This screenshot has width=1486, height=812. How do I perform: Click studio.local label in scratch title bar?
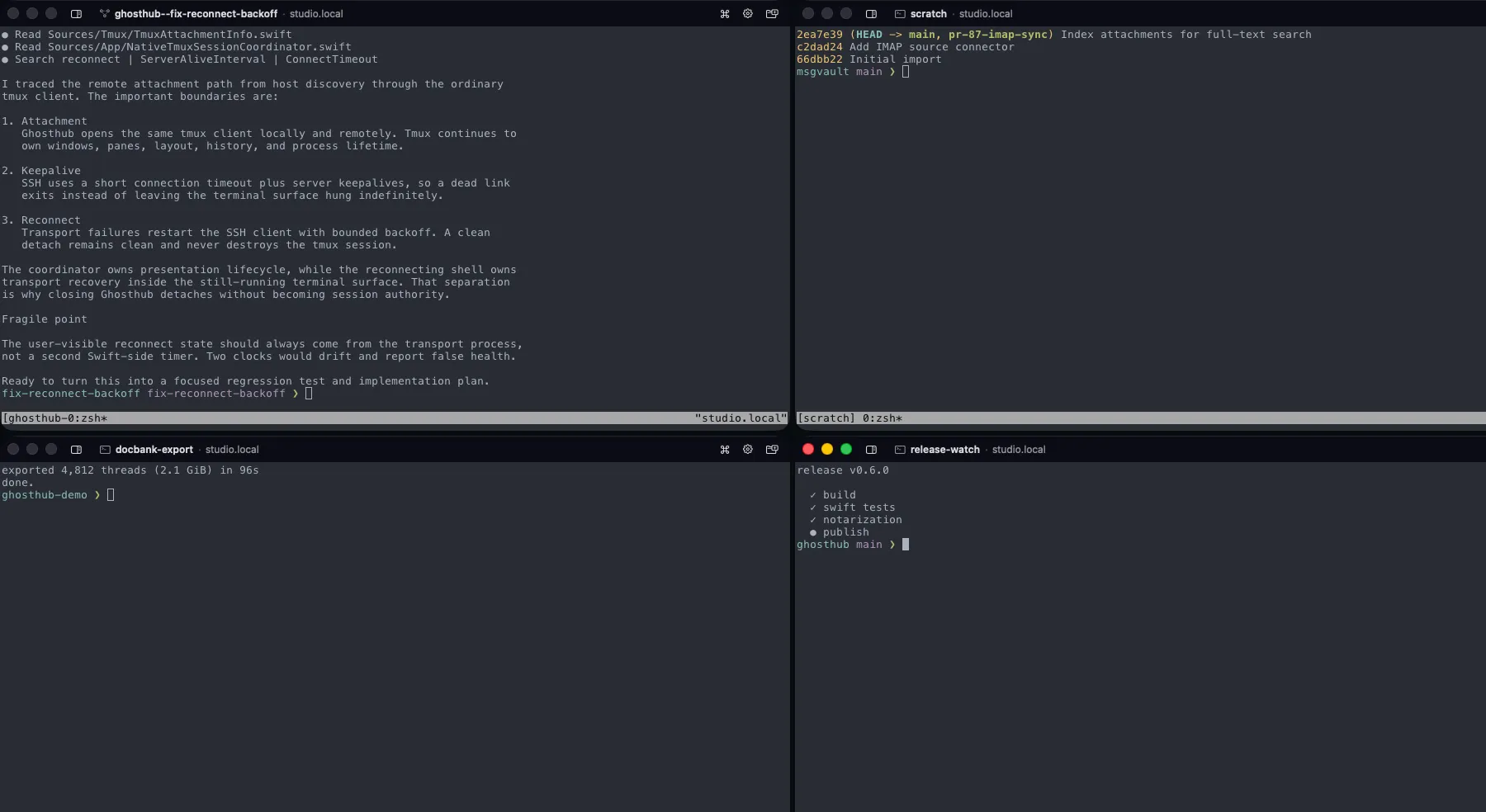tap(986, 14)
